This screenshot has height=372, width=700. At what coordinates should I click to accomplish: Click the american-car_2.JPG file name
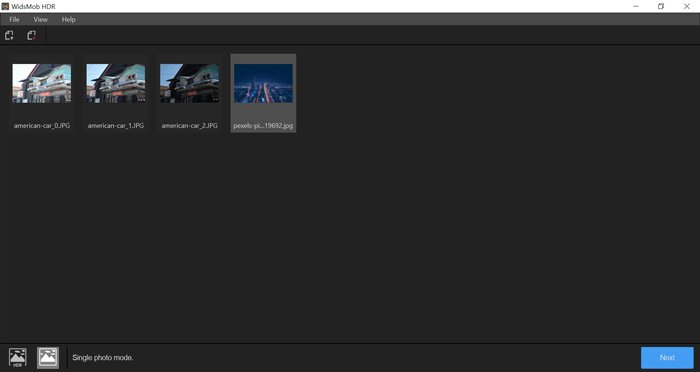pos(189,125)
